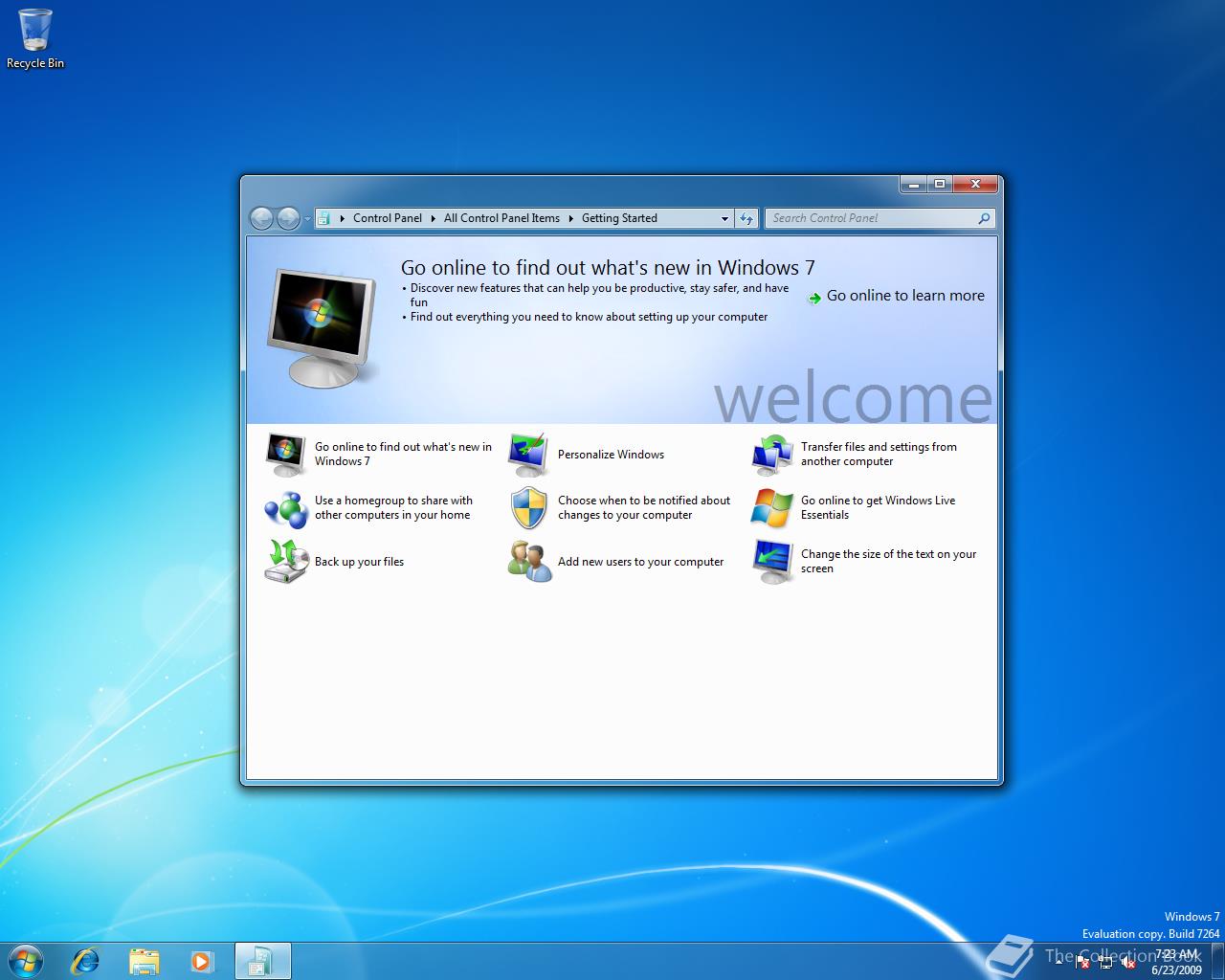Select Back up your files text
Screen dimensions: 1225x980
(359, 562)
